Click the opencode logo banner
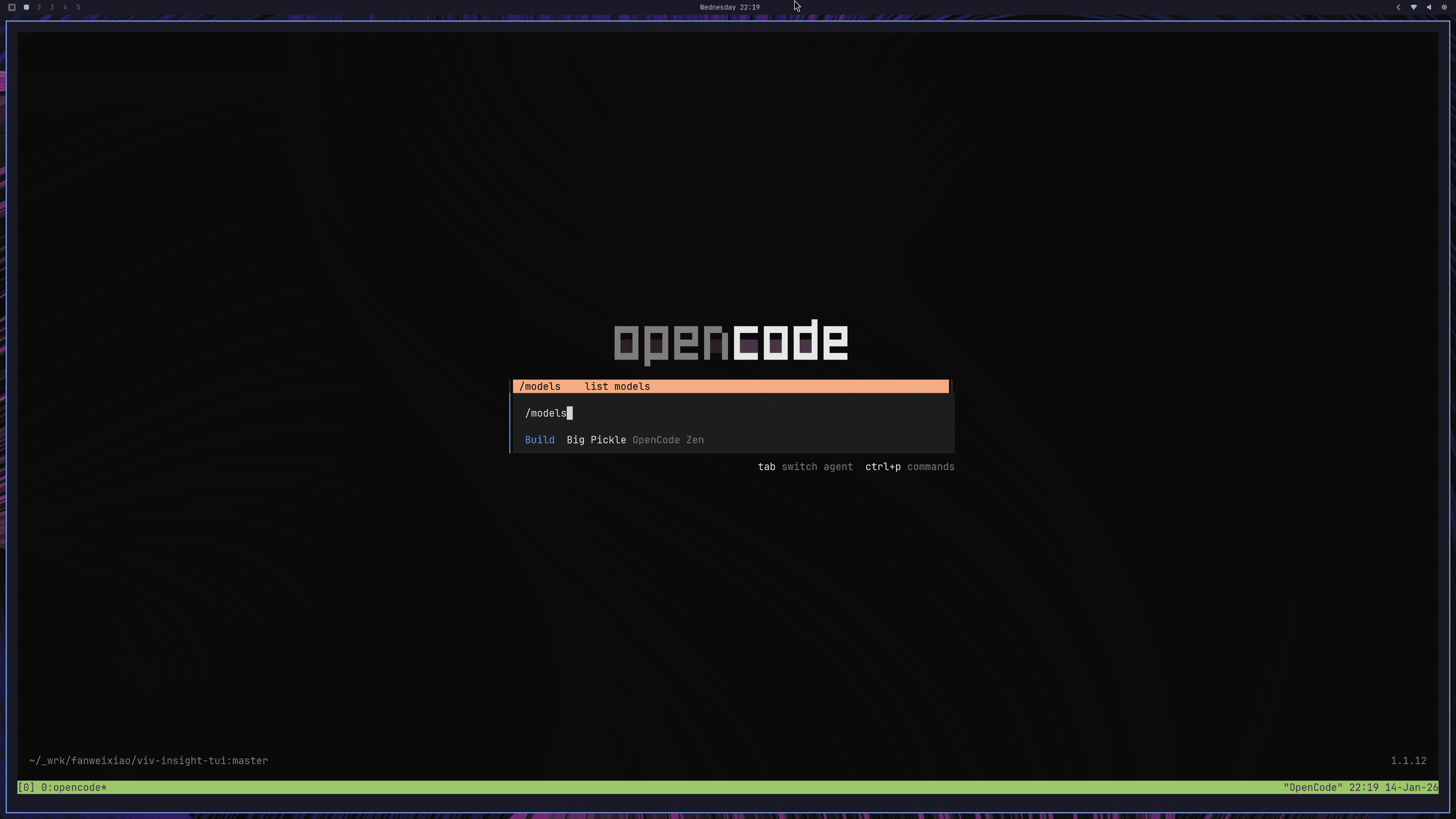The height and width of the screenshot is (819, 1456). point(730,341)
